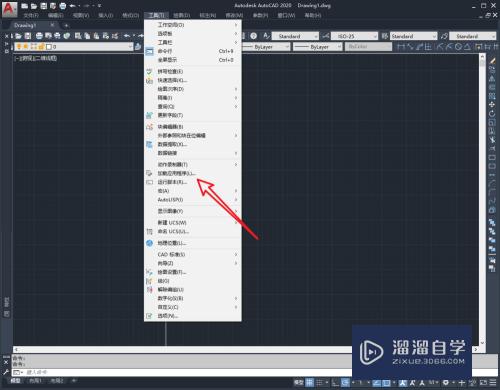Click Undo arrow in the quick access toolbar
Viewport: 500px width, 390px height.
(72, 6)
